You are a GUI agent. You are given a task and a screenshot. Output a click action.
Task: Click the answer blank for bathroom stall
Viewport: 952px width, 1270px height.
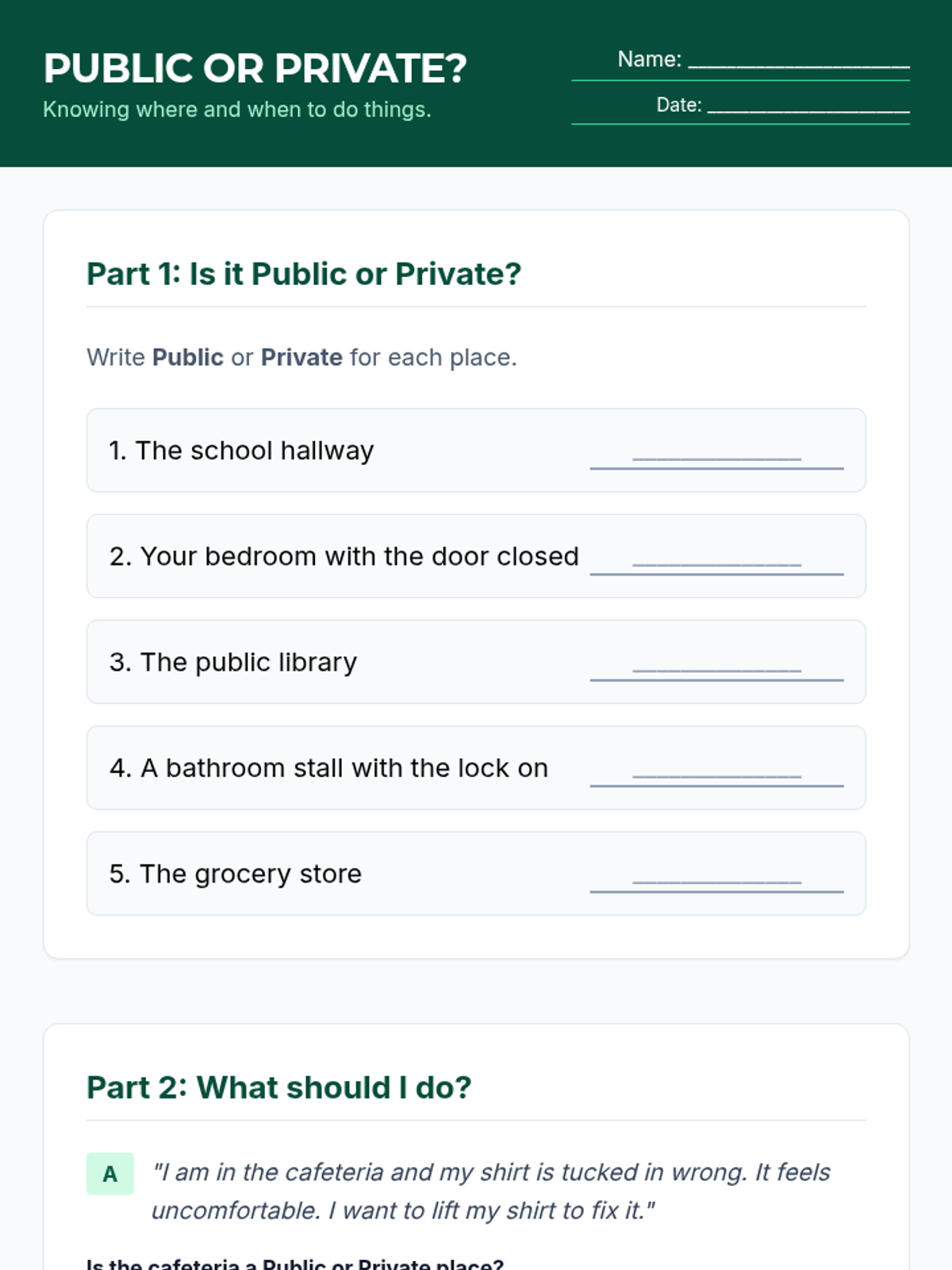[716, 768]
